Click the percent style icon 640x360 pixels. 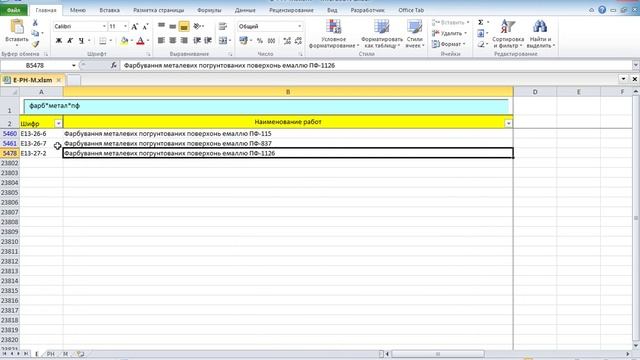pyautogui.click(x=260, y=40)
